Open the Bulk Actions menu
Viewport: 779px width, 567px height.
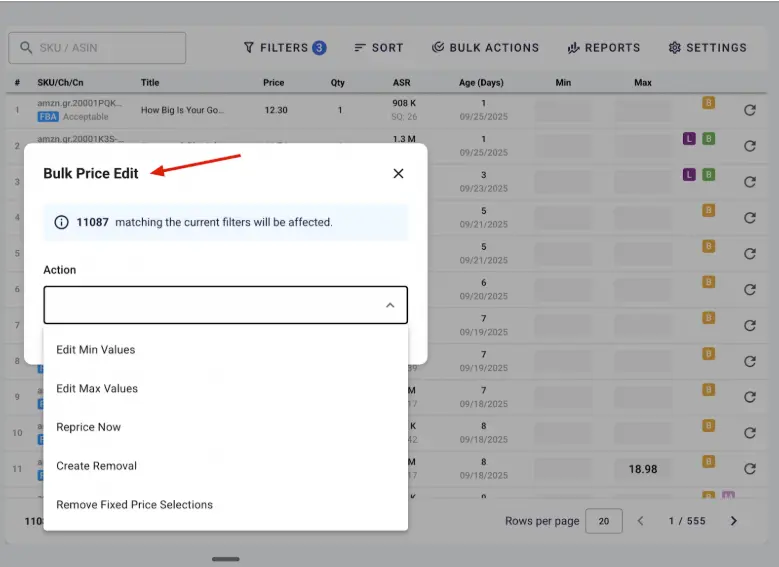[x=485, y=47]
